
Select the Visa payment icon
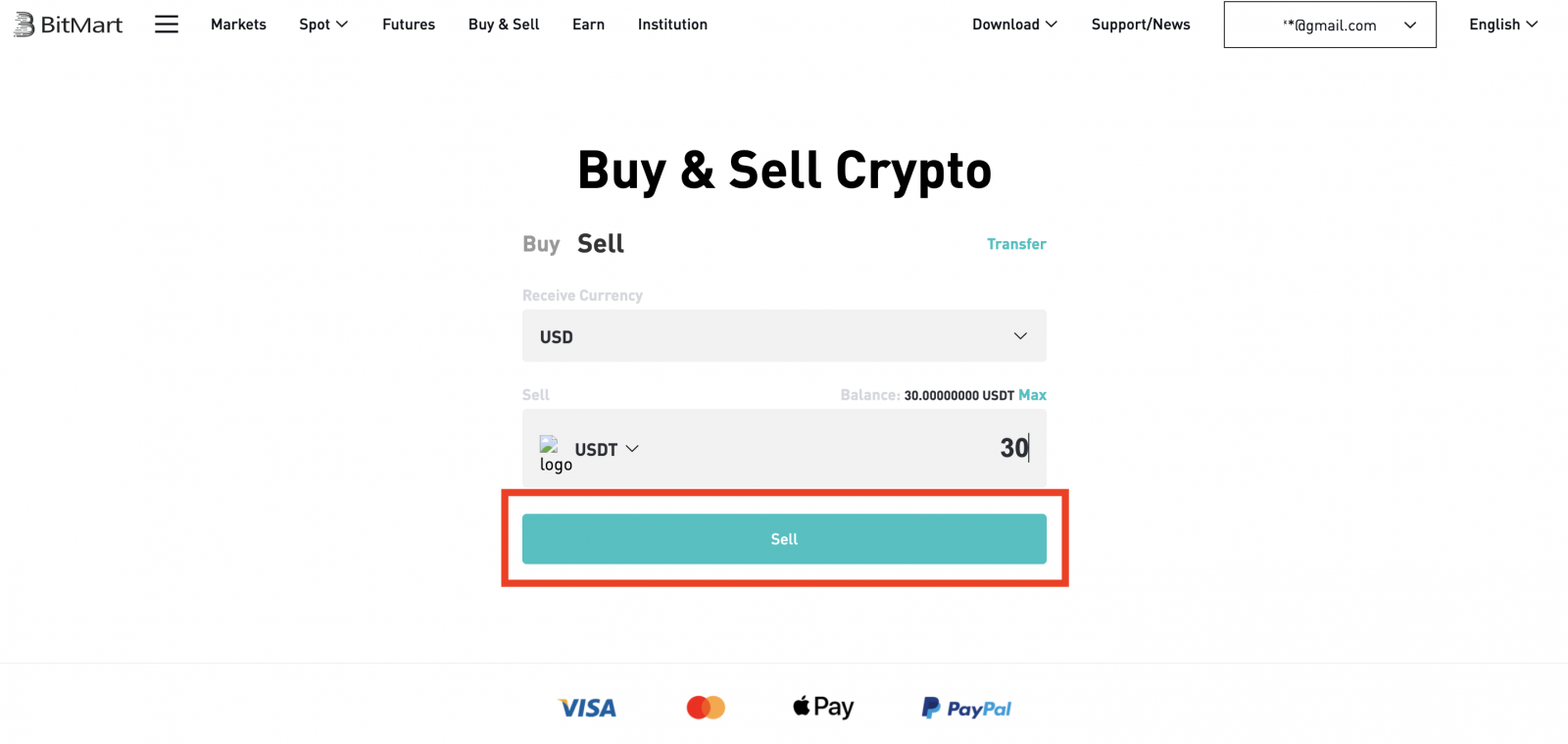(x=586, y=707)
